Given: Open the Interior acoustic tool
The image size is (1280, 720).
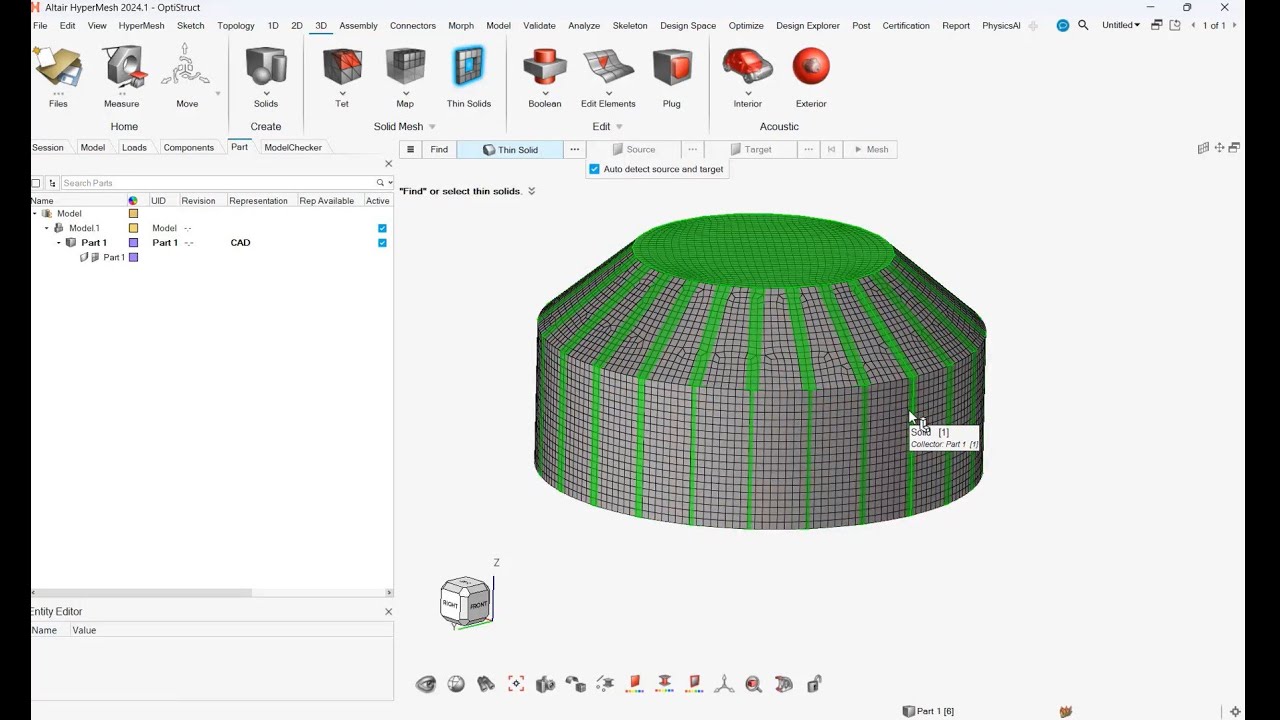Looking at the screenshot, I should (x=748, y=68).
